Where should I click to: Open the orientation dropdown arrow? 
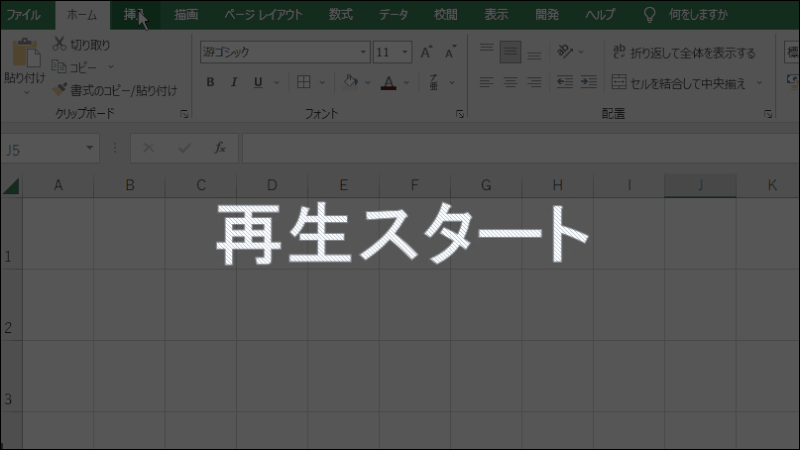(x=581, y=52)
